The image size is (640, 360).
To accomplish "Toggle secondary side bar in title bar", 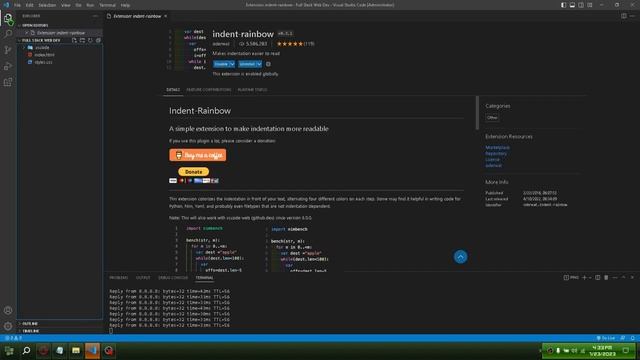I will point(581,5).
